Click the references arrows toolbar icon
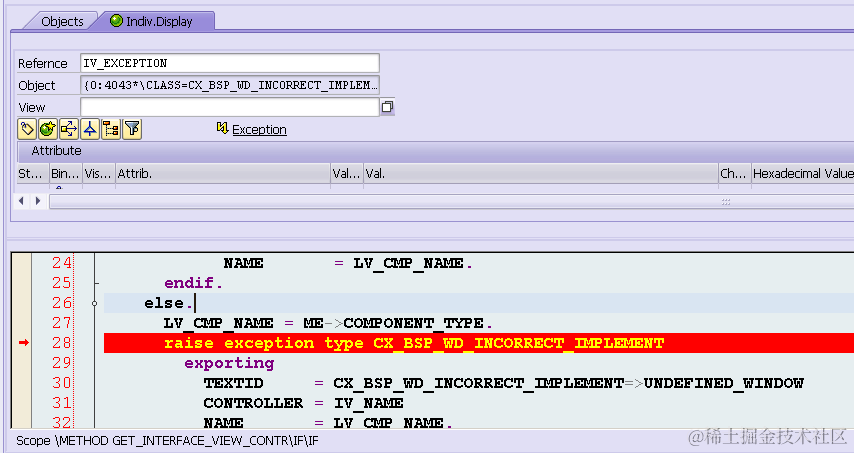Screen dimensions: 854x453 click(x=69, y=129)
